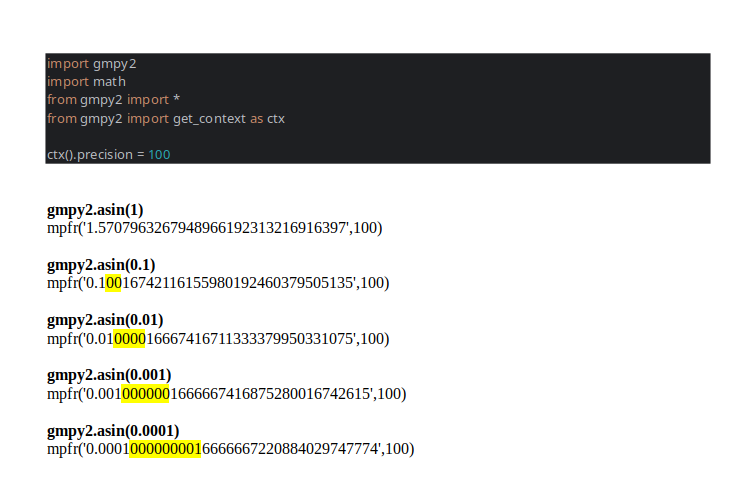Click the "import math" code line

(x=86, y=81)
